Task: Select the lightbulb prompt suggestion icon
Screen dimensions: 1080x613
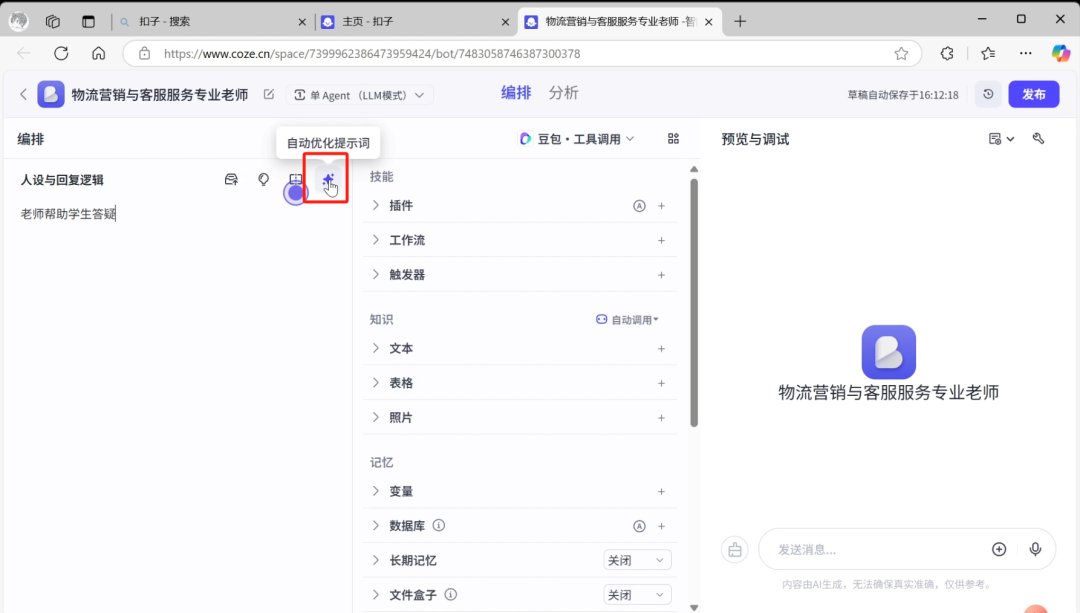Action: pyautogui.click(x=263, y=179)
